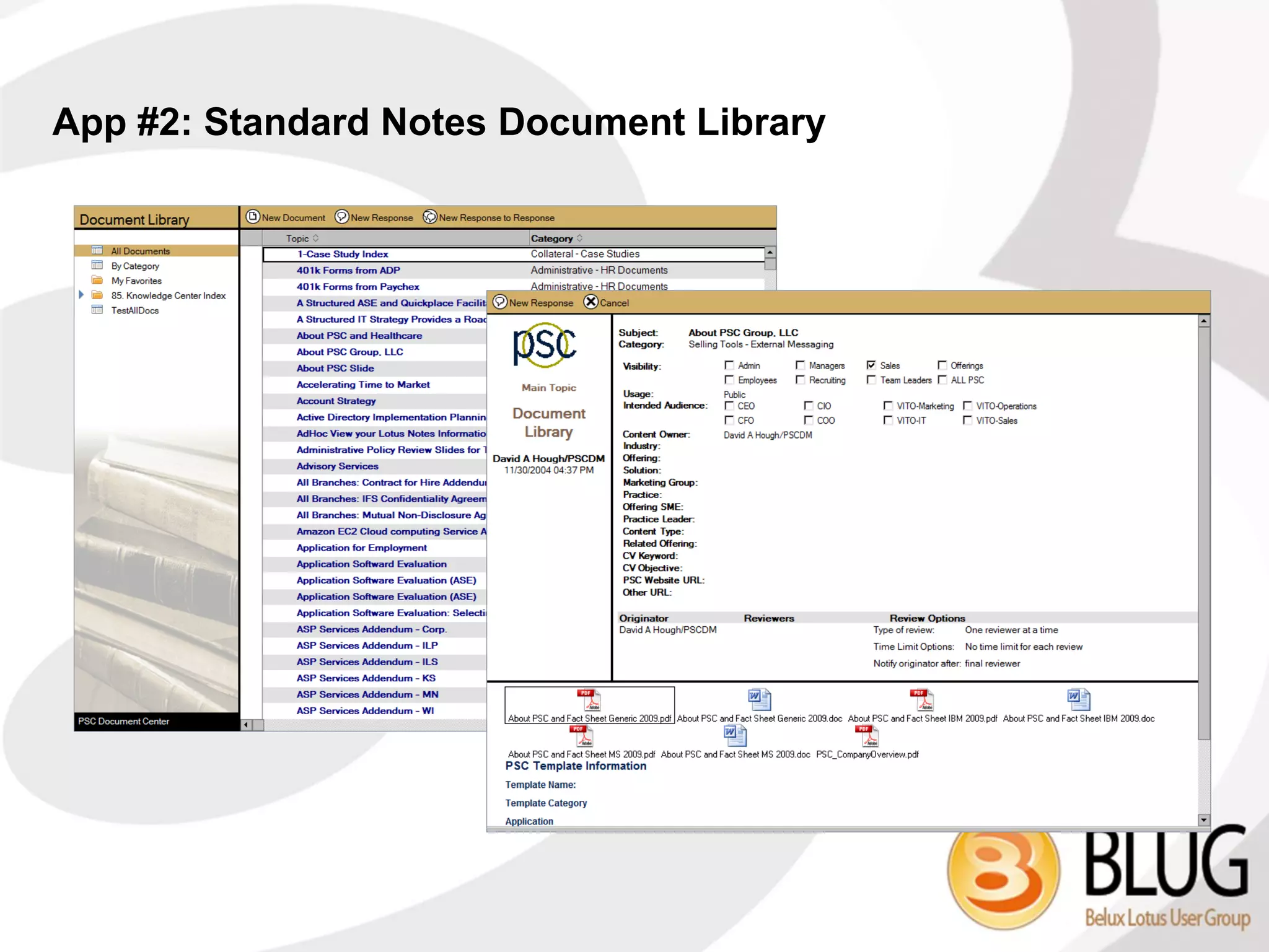Viewport: 1269px width, 952px height.
Task: Check the COO intended audience checkbox
Action: click(809, 420)
